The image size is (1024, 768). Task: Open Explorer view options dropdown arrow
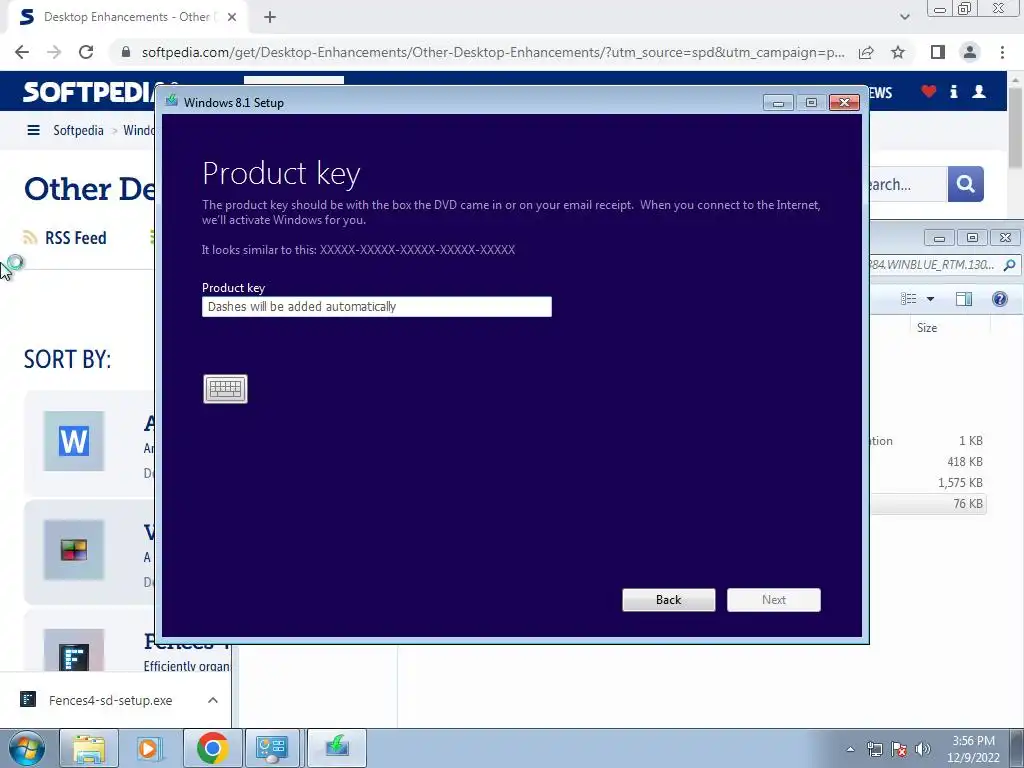(931, 299)
